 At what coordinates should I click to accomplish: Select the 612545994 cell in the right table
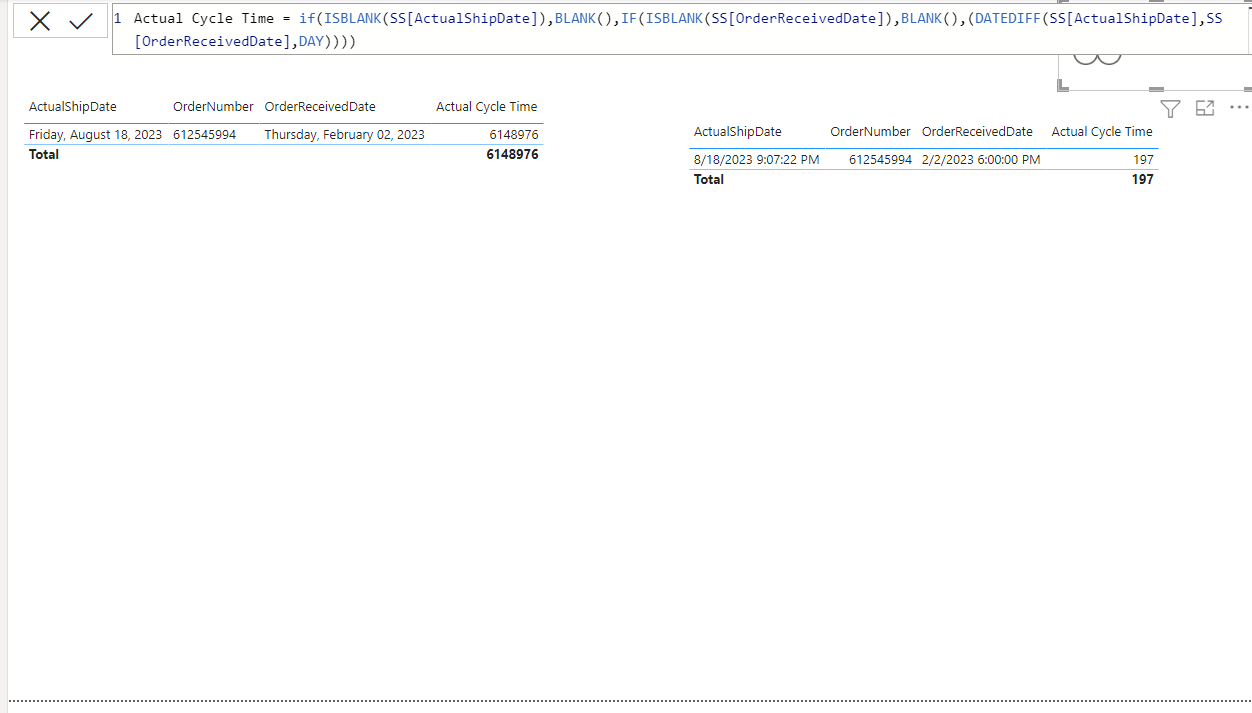point(880,159)
